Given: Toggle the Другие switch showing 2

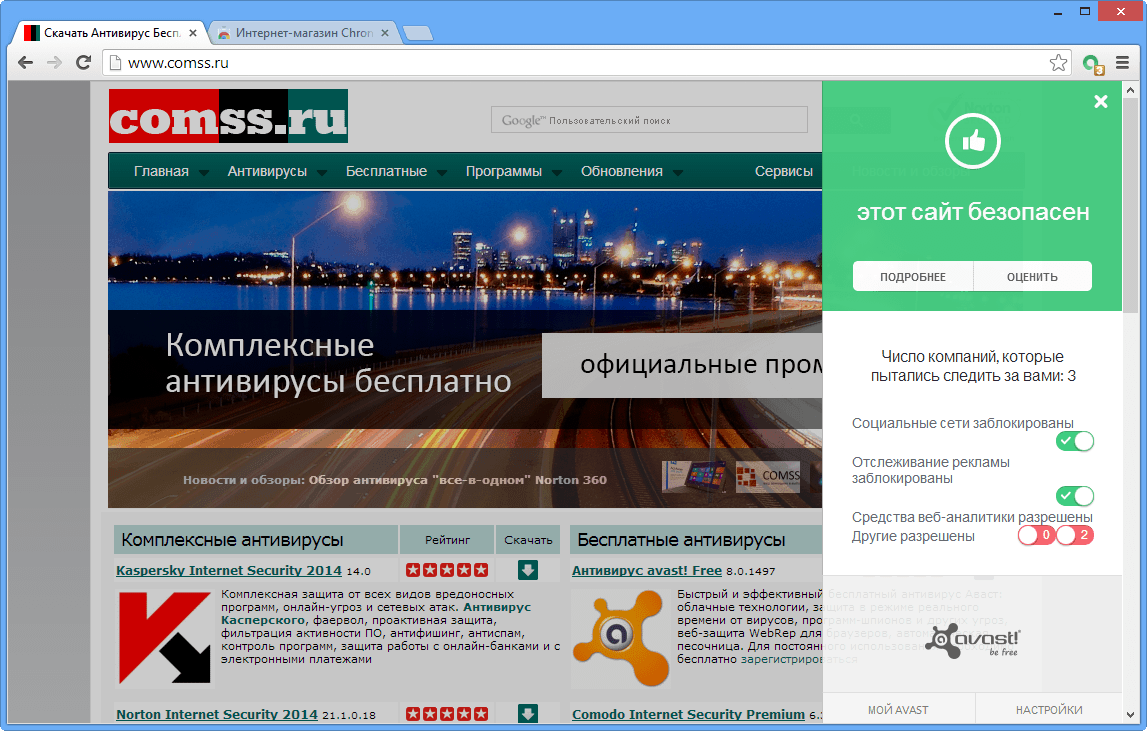Looking at the screenshot, I should [x=1075, y=535].
